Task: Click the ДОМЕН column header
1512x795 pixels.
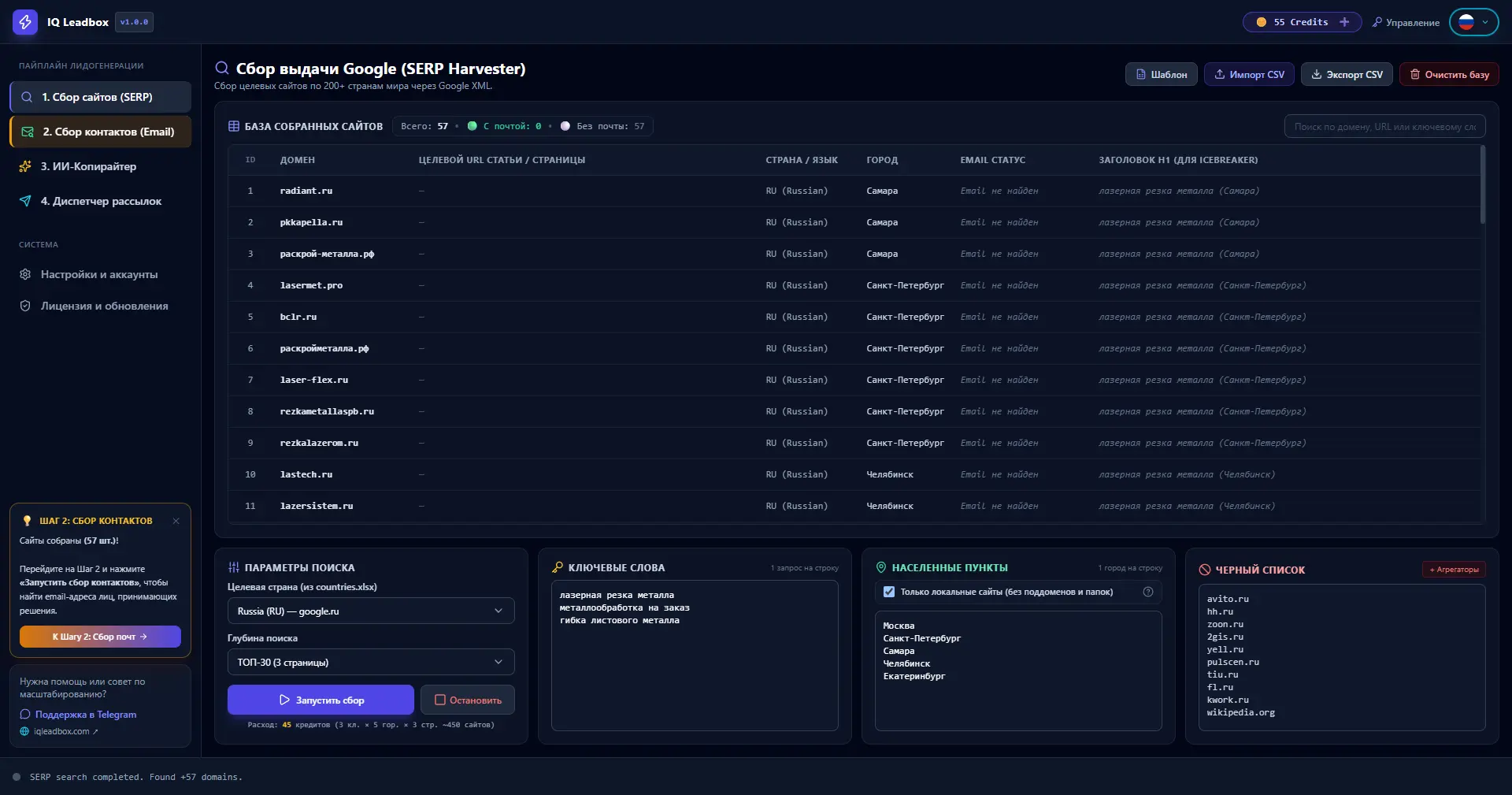Action: [298, 160]
